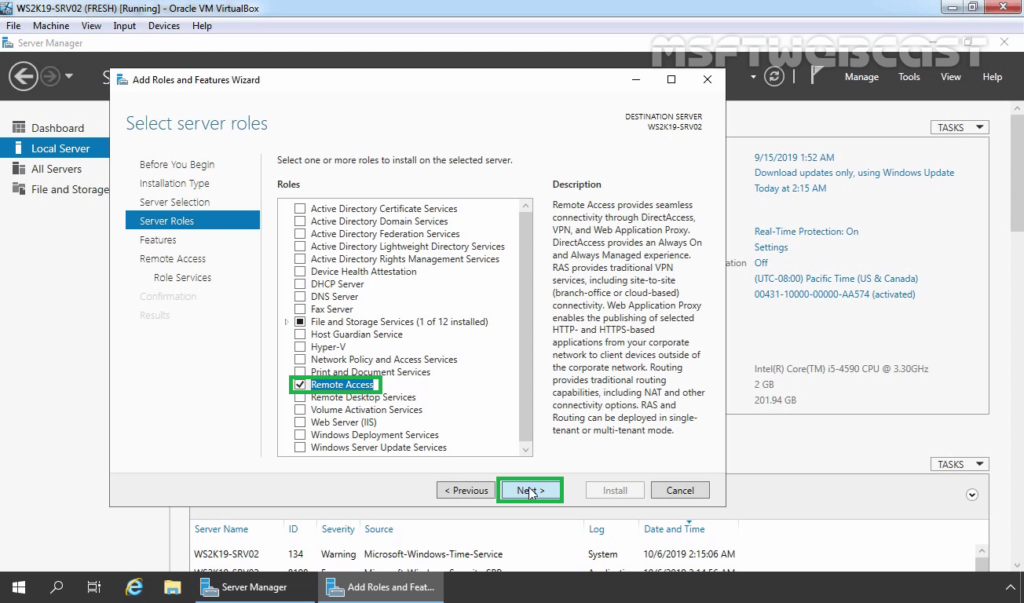The height and width of the screenshot is (603, 1024).
Task: Open Server Manager Help menu
Action: [992, 76]
